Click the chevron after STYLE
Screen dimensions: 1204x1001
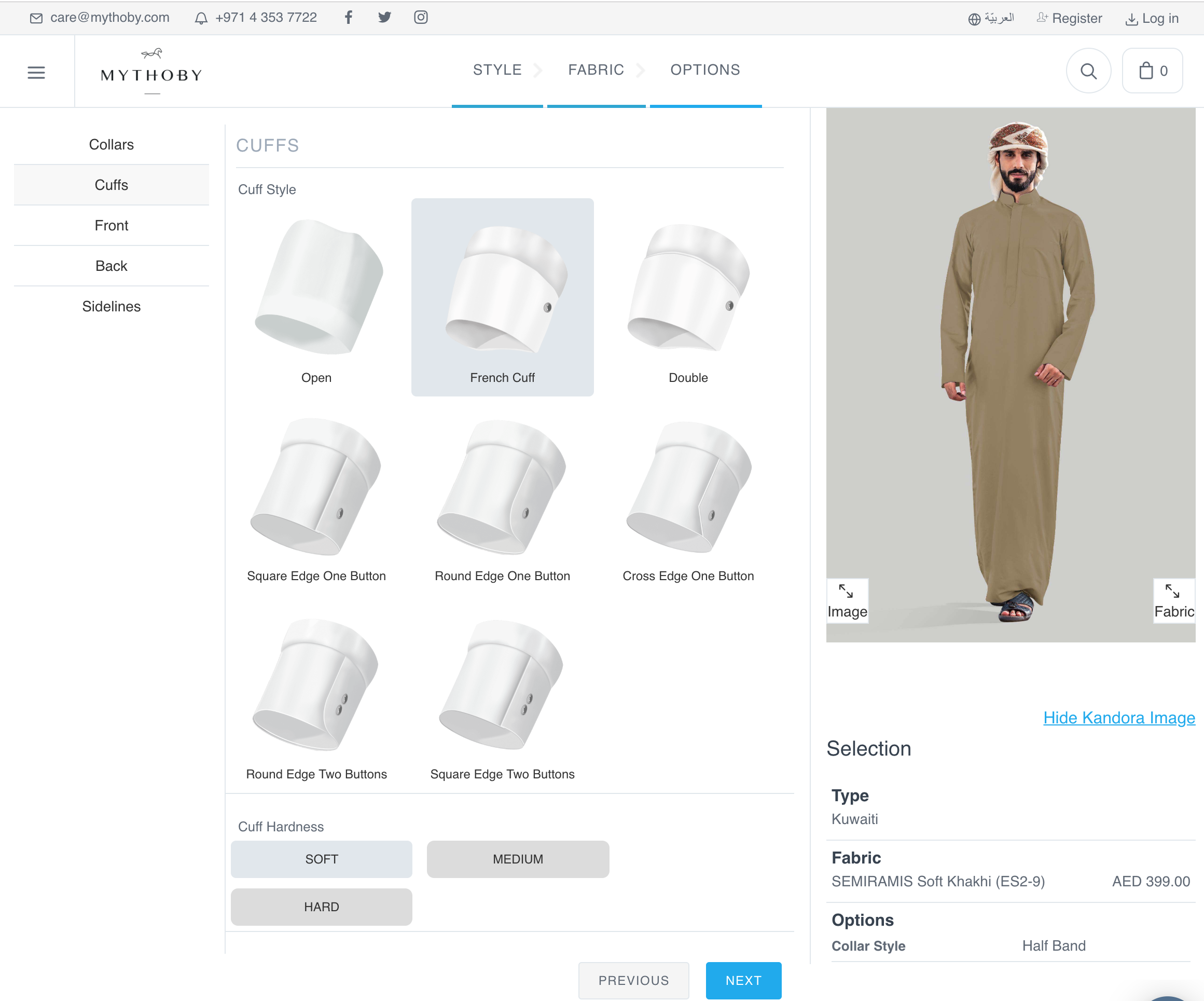point(538,70)
